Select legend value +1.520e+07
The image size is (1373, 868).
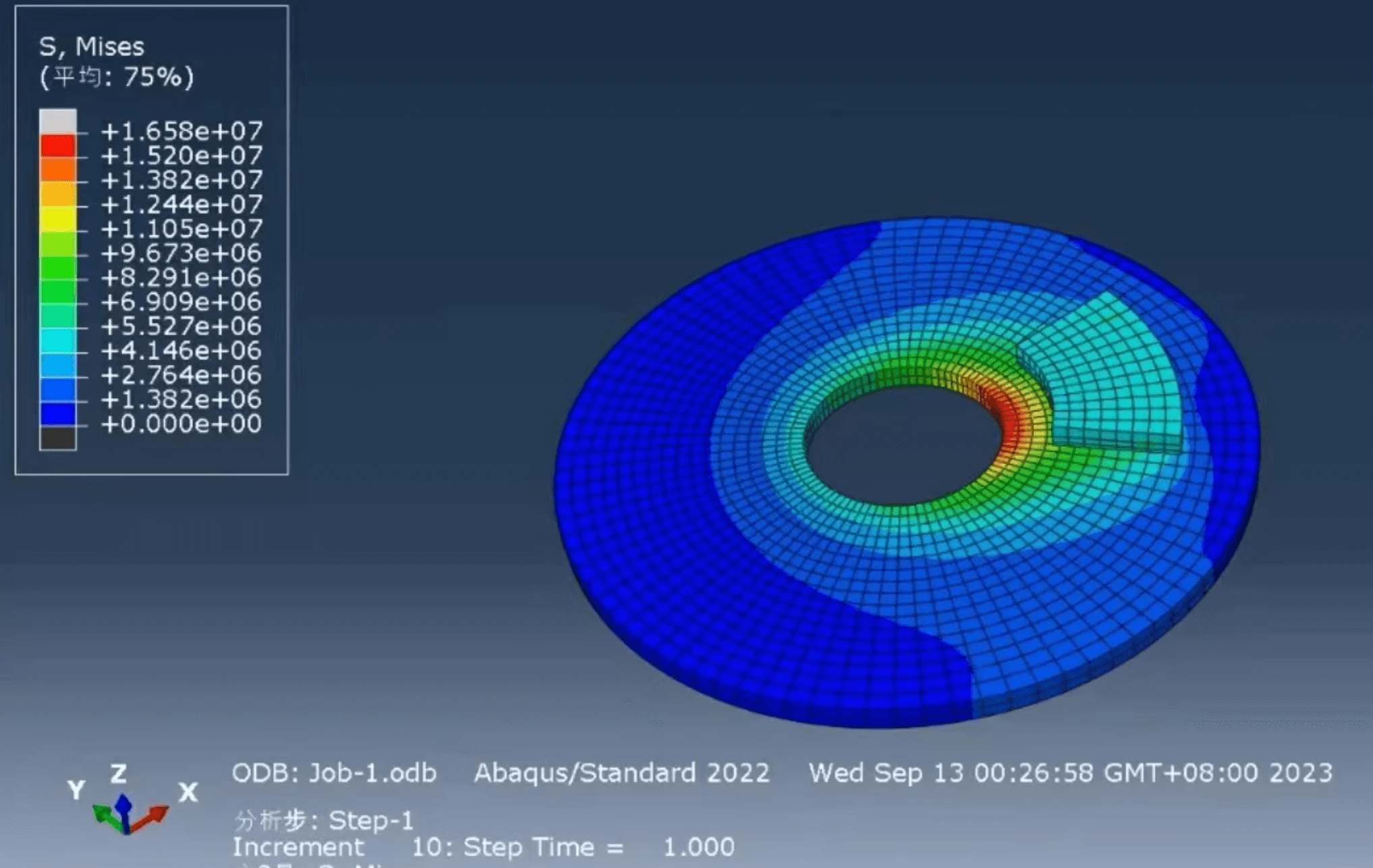181,156
